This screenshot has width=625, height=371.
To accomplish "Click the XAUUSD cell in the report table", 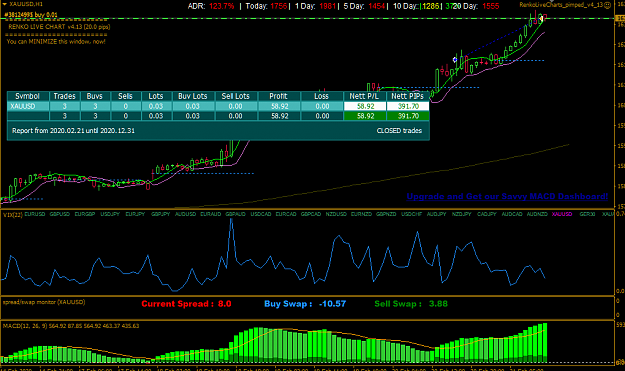I will [28, 106].
